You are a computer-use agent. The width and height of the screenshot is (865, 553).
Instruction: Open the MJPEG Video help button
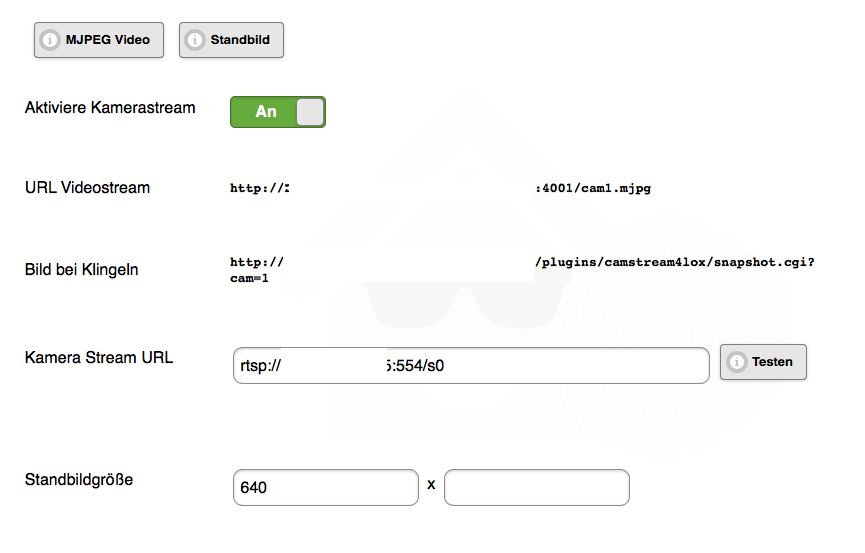coord(98,40)
